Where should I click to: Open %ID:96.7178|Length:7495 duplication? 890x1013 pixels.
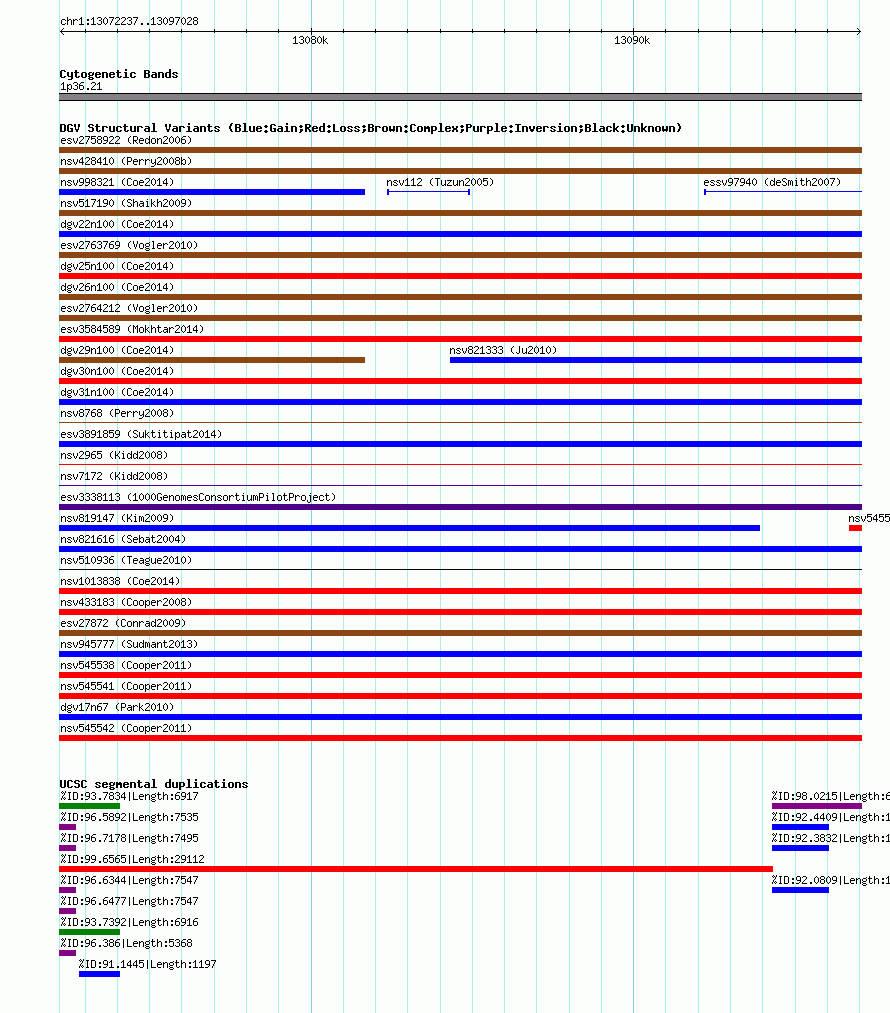pos(129,839)
